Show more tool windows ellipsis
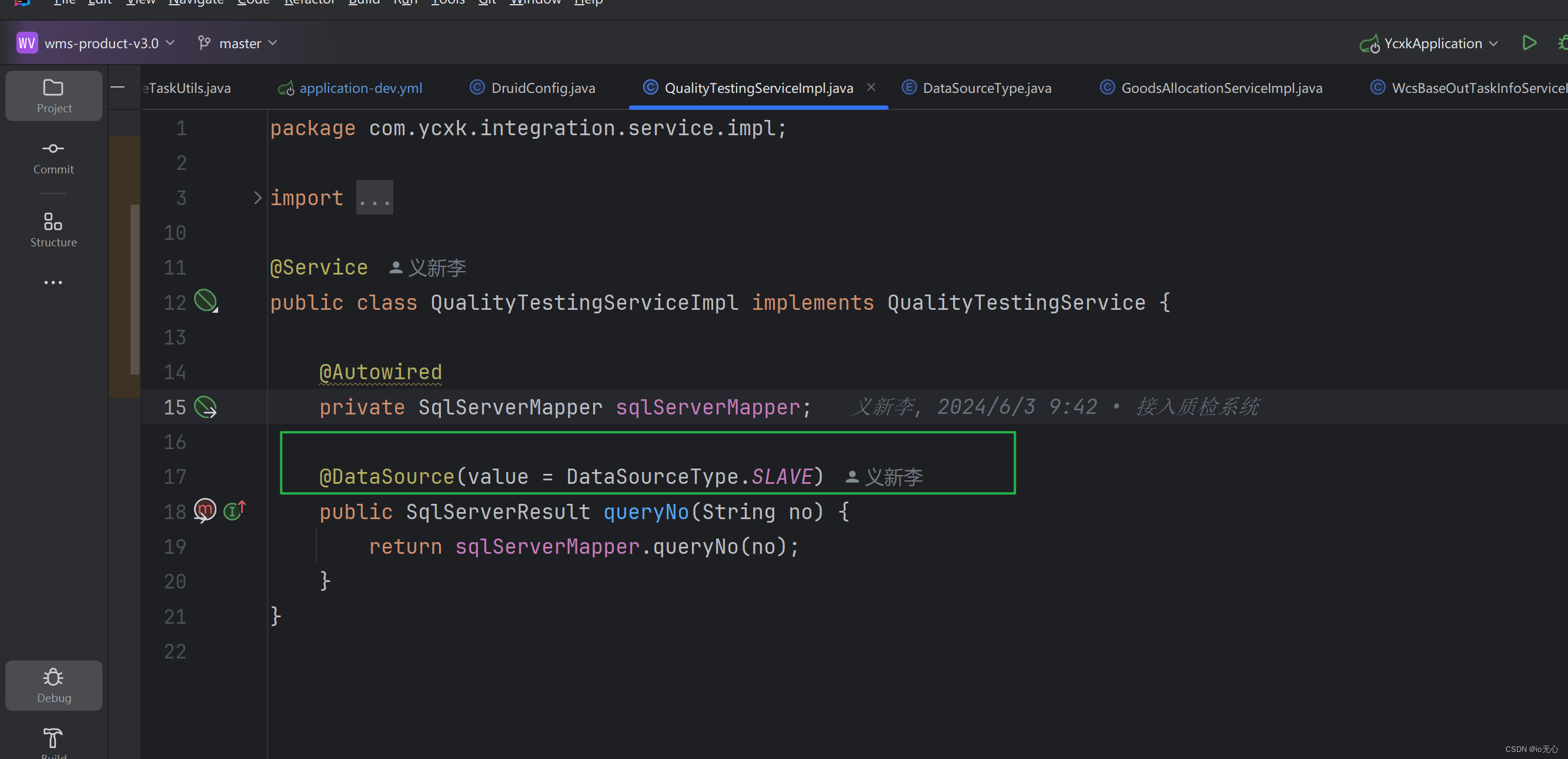 pyautogui.click(x=53, y=282)
